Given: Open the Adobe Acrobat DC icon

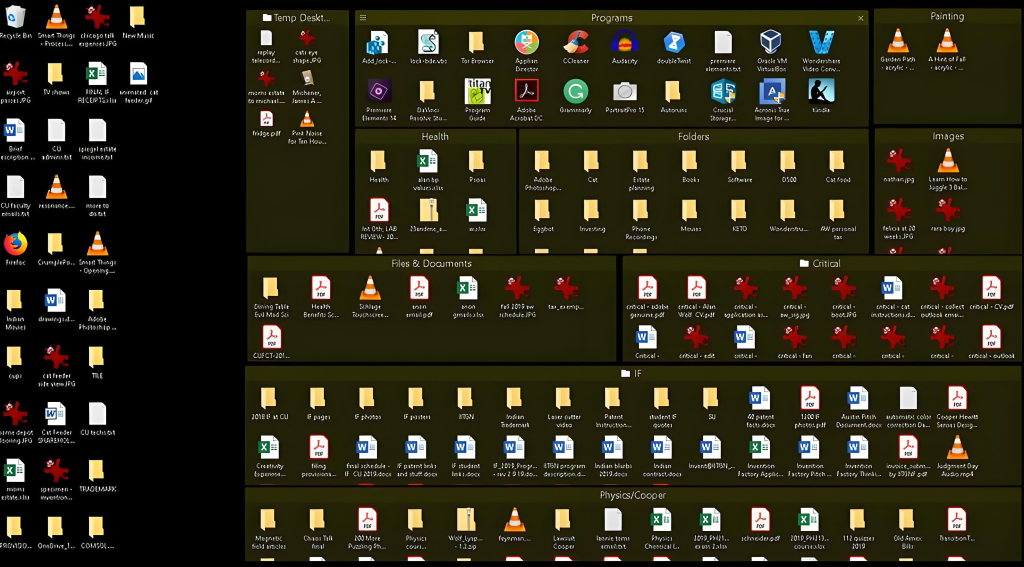Looking at the screenshot, I should tap(526, 92).
